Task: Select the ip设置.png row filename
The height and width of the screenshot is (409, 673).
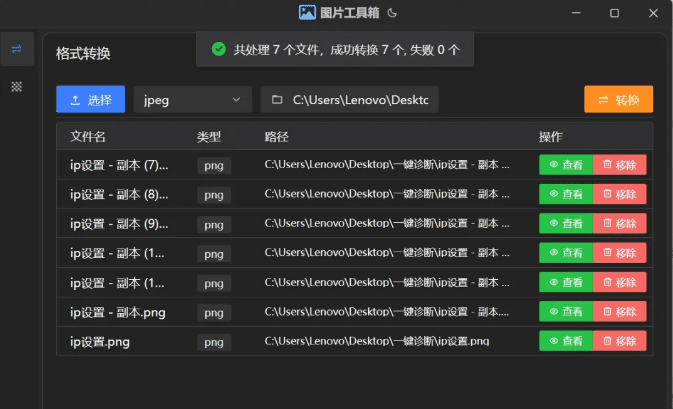Action: (x=100, y=342)
